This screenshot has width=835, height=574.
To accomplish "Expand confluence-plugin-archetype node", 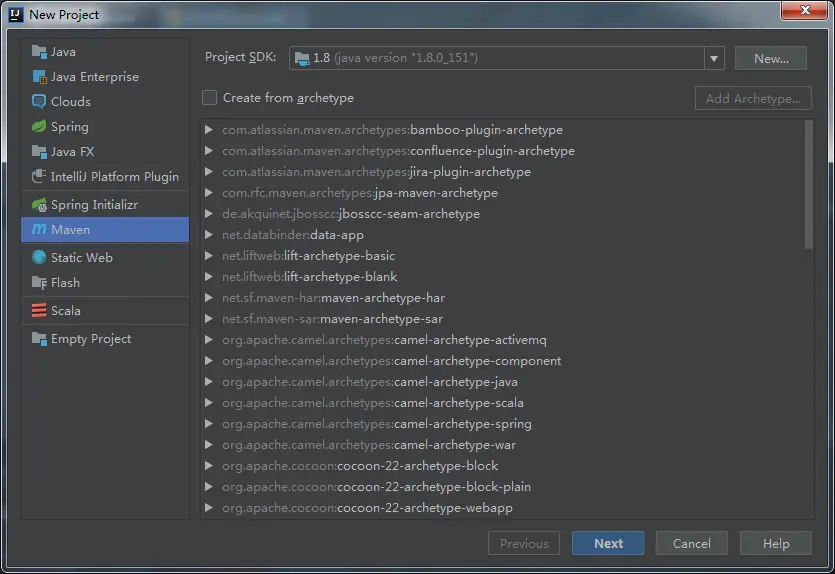I will coord(209,151).
